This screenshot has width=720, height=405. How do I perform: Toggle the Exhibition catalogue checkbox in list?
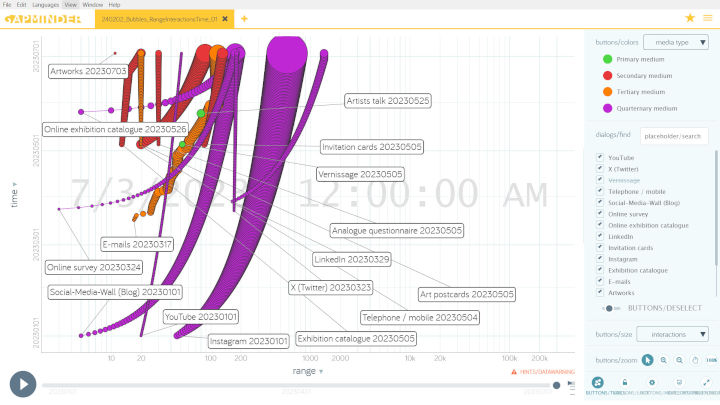point(600,270)
